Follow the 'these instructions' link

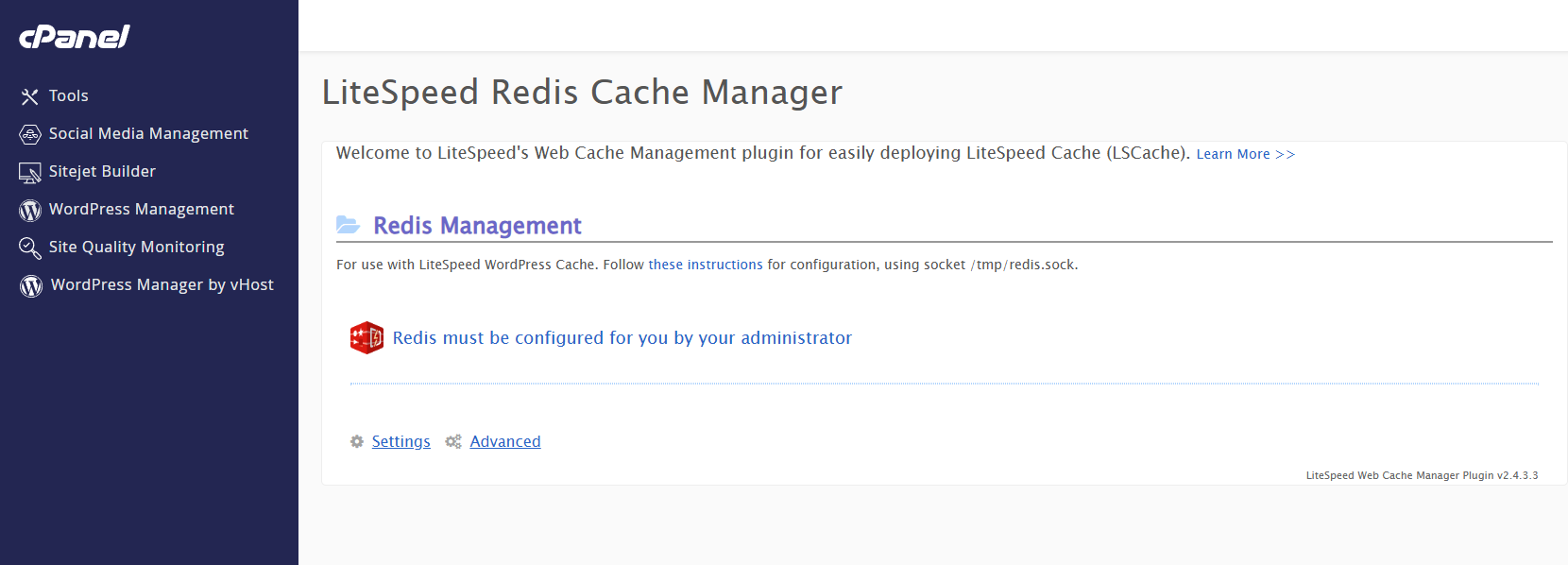click(x=706, y=265)
